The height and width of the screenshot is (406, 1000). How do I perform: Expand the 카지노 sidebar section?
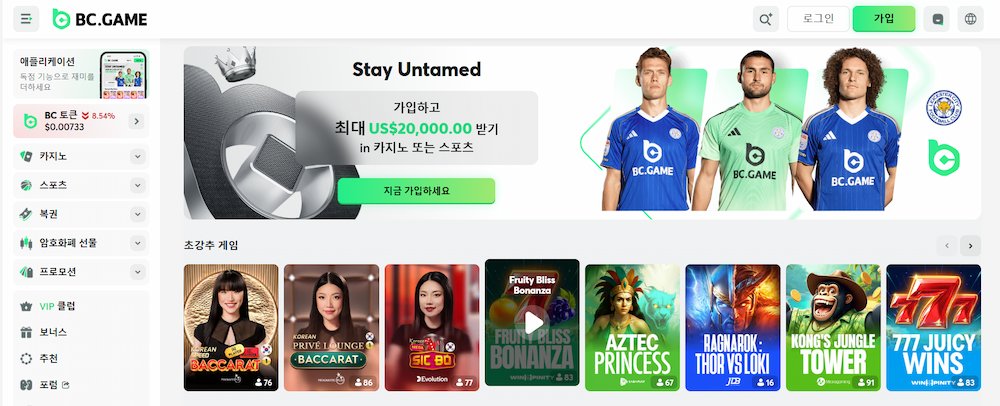(x=138, y=156)
